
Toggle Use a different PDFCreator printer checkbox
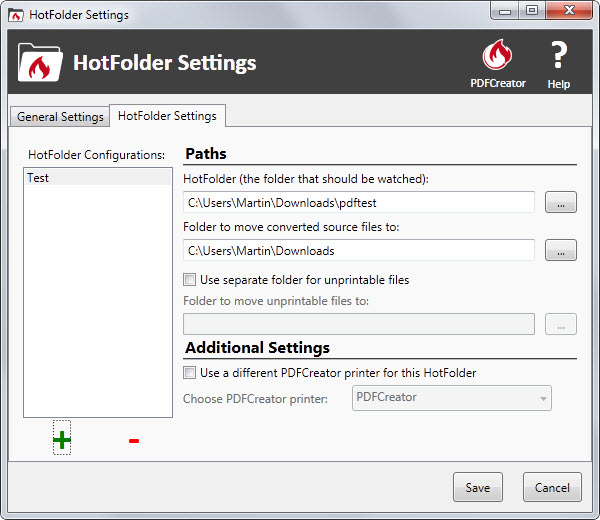(189, 373)
